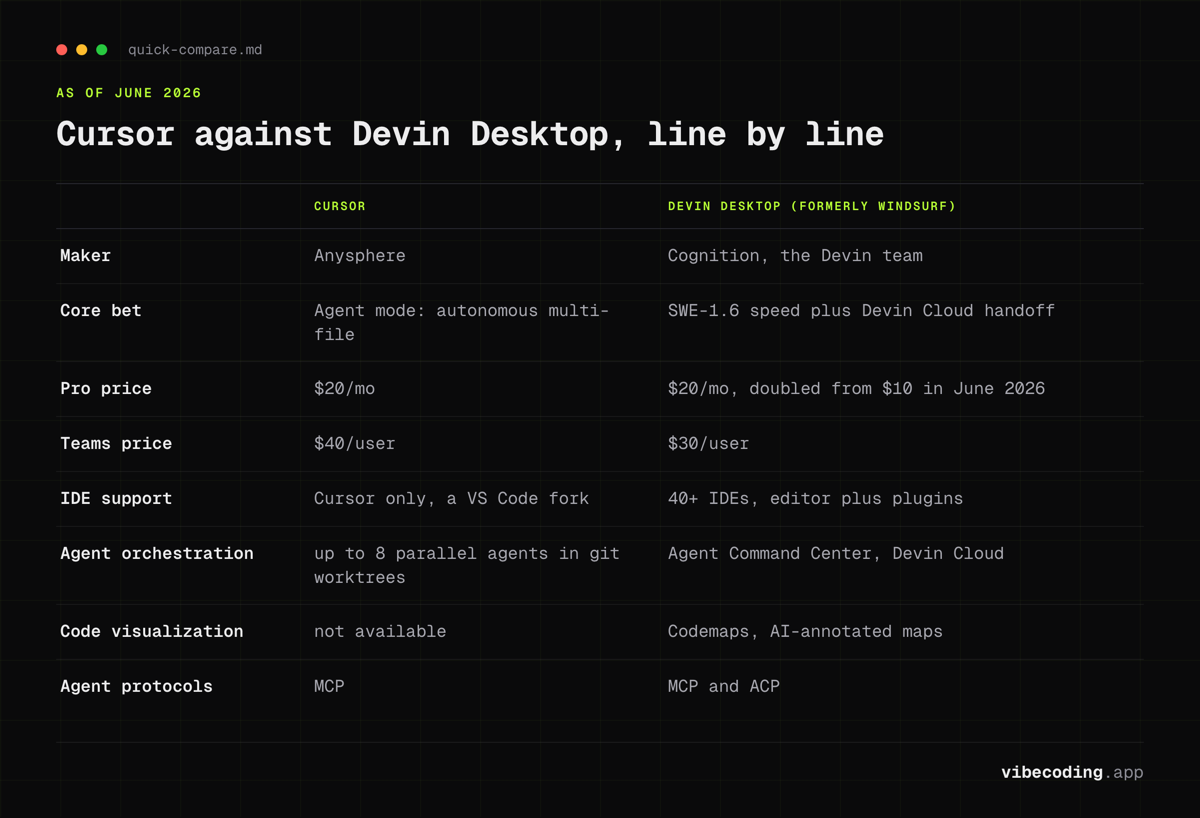The height and width of the screenshot is (818, 1200).
Task: Select the '$40/user' cell
Action: [355, 444]
